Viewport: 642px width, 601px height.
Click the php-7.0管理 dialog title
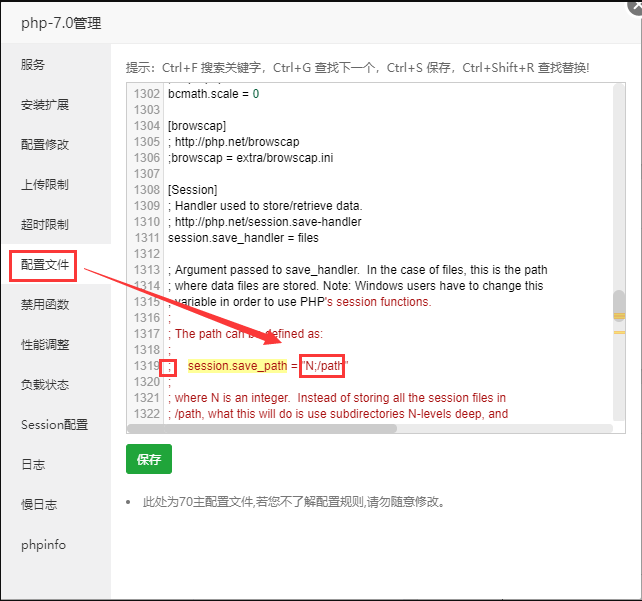coord(61,23)
